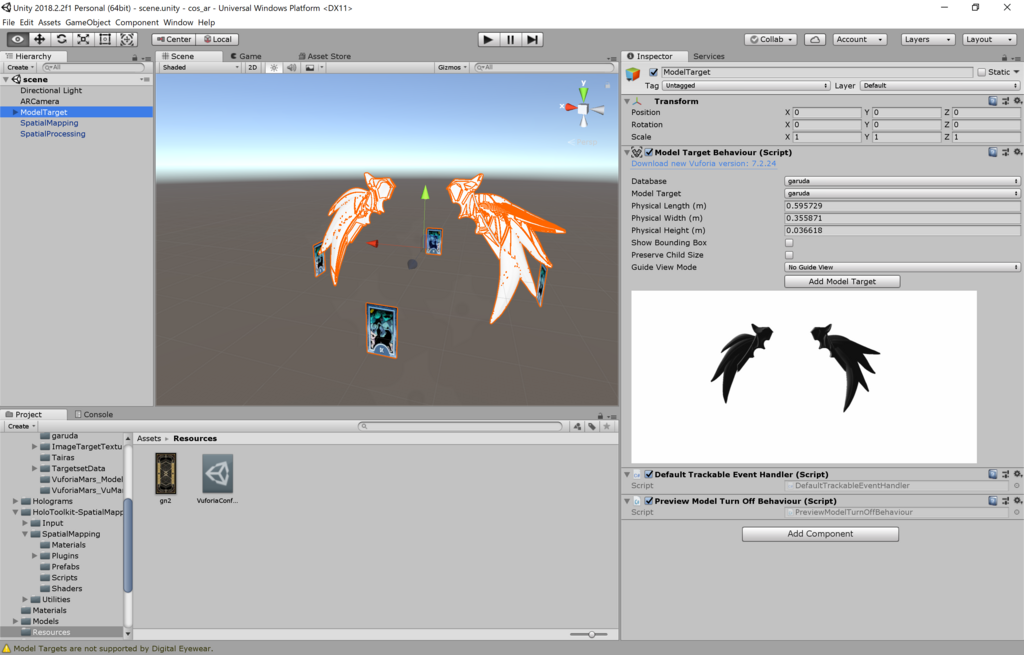The image size is (1024, 655).
Task: Select the Scale tool
Action: point(83,39)
